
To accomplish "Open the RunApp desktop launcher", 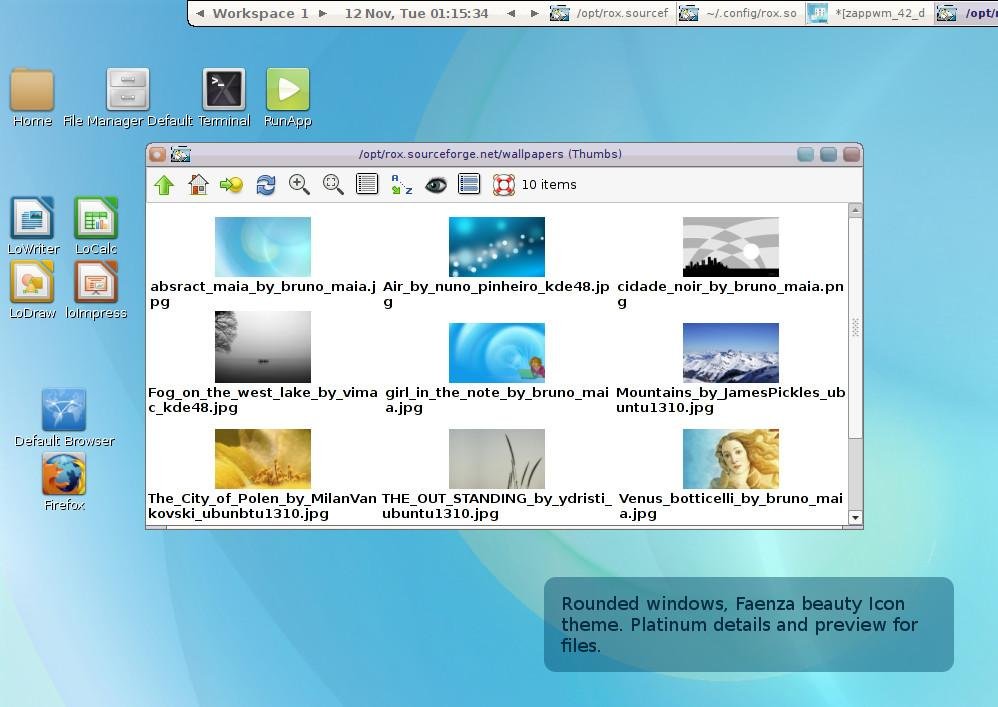I will point(288,90).
